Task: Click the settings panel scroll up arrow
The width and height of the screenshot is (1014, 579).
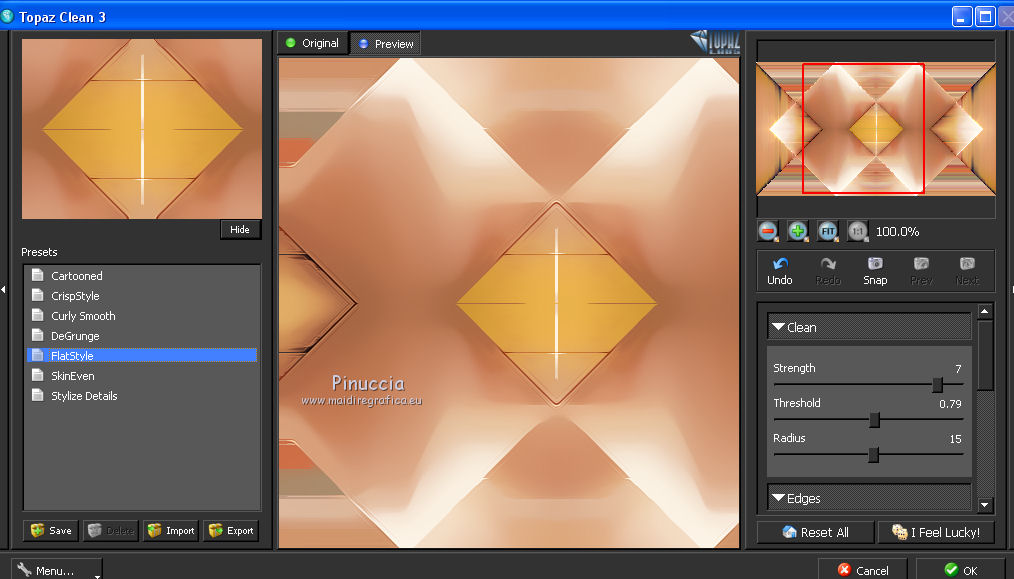Action: [984, 312]
